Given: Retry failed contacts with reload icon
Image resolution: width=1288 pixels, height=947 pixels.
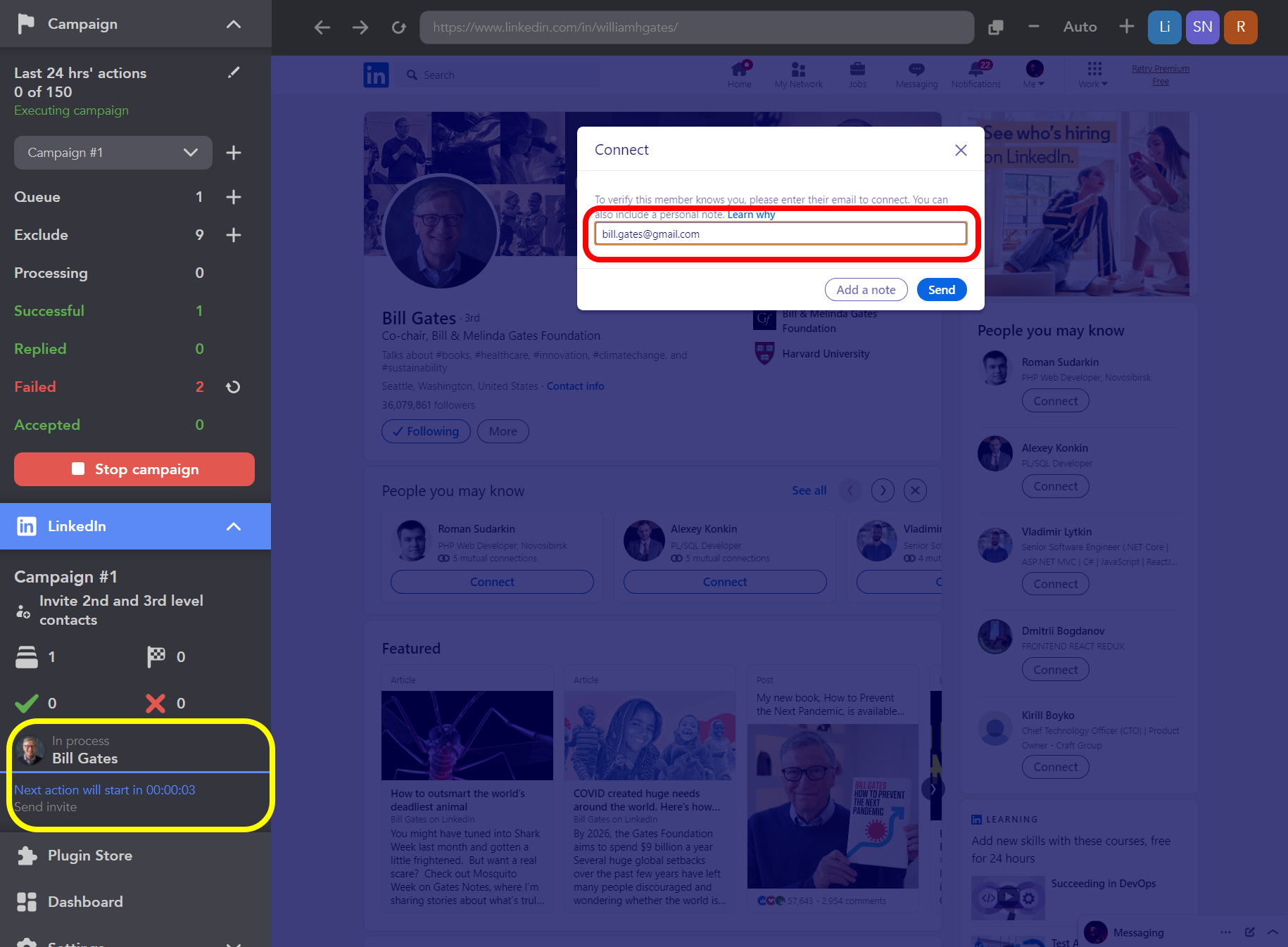Looking at the screenshot, I should [234, 387].
